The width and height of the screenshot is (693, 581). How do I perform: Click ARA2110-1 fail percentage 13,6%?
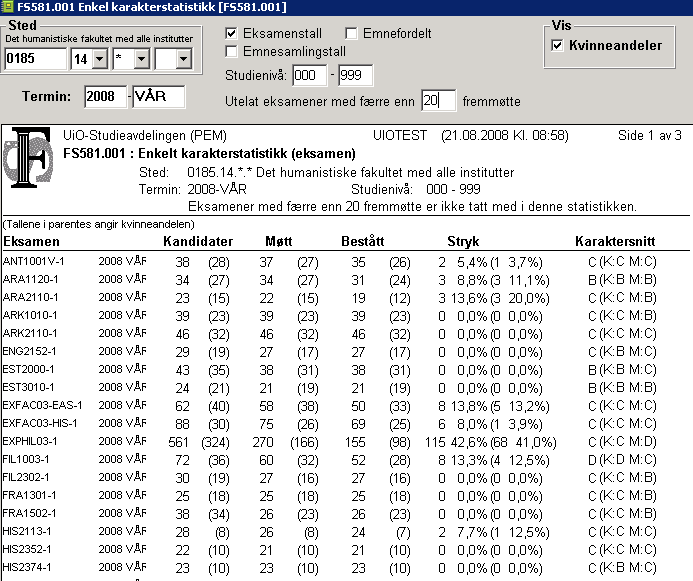[469, 298]
